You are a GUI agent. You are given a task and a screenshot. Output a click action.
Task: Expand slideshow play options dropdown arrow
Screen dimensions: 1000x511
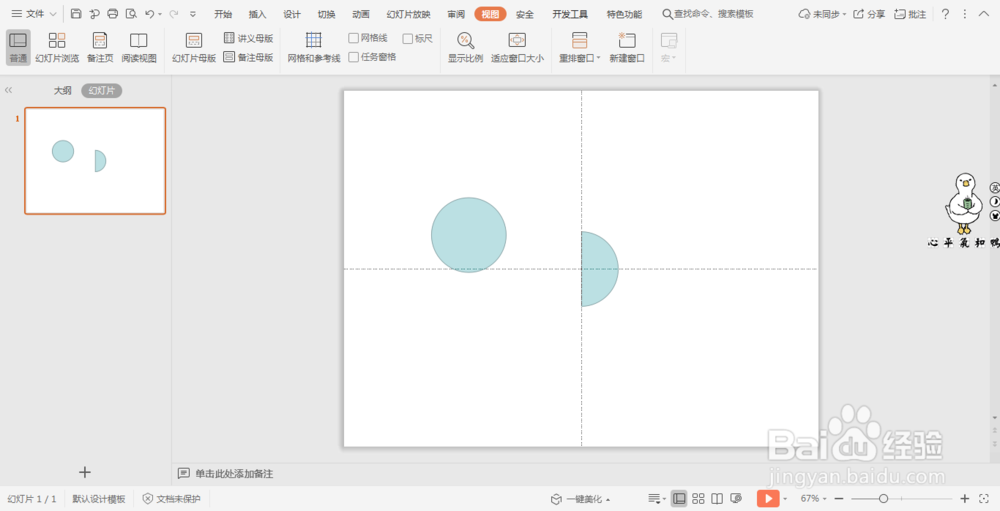785,499
